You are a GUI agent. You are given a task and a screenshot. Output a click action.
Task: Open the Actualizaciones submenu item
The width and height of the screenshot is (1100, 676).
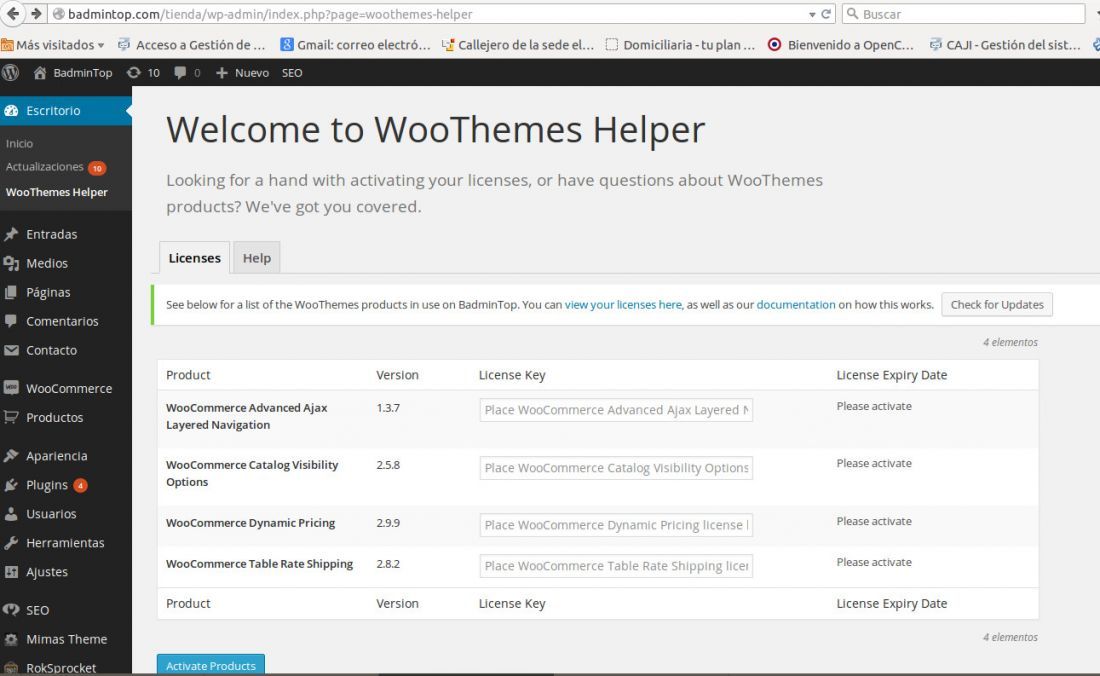(x=44, y=167)
